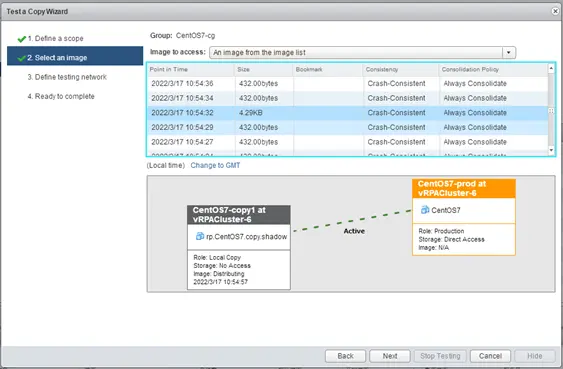Click the Next button

click(x=390, y=356)
